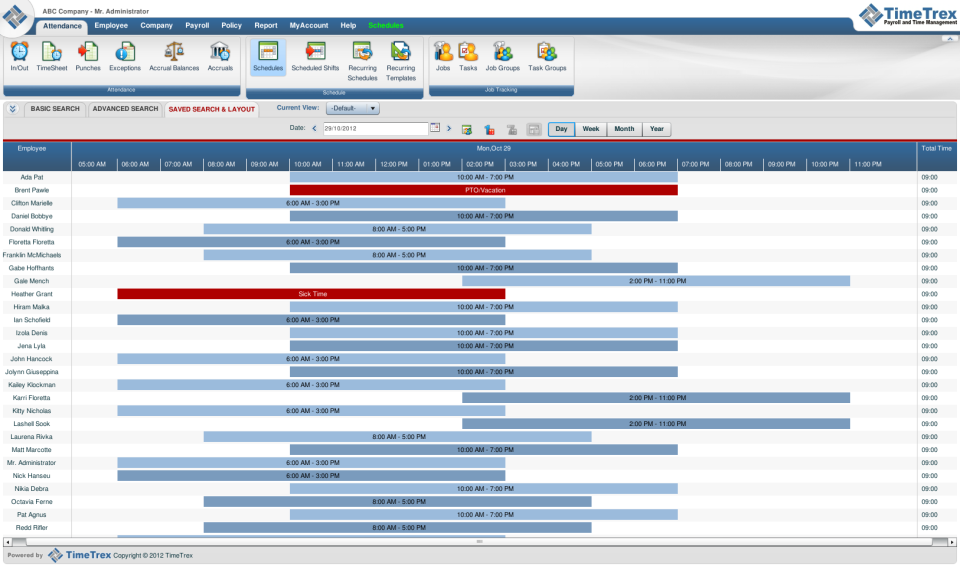This screenshot has height=570, width=960.
Task: Switch schedule to Week view
Action: click(x=591, y=129)
